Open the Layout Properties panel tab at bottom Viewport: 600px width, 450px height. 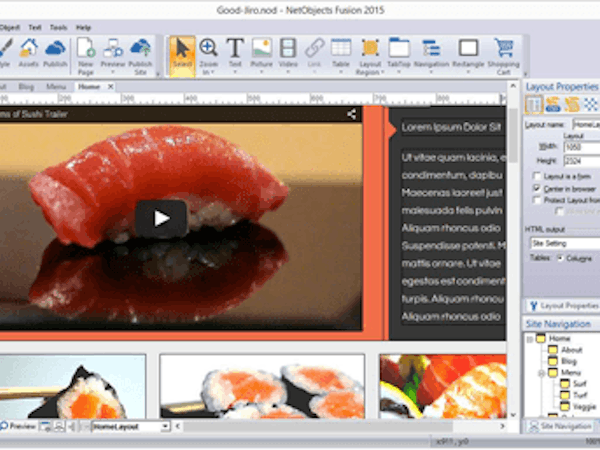pos(562,305)
